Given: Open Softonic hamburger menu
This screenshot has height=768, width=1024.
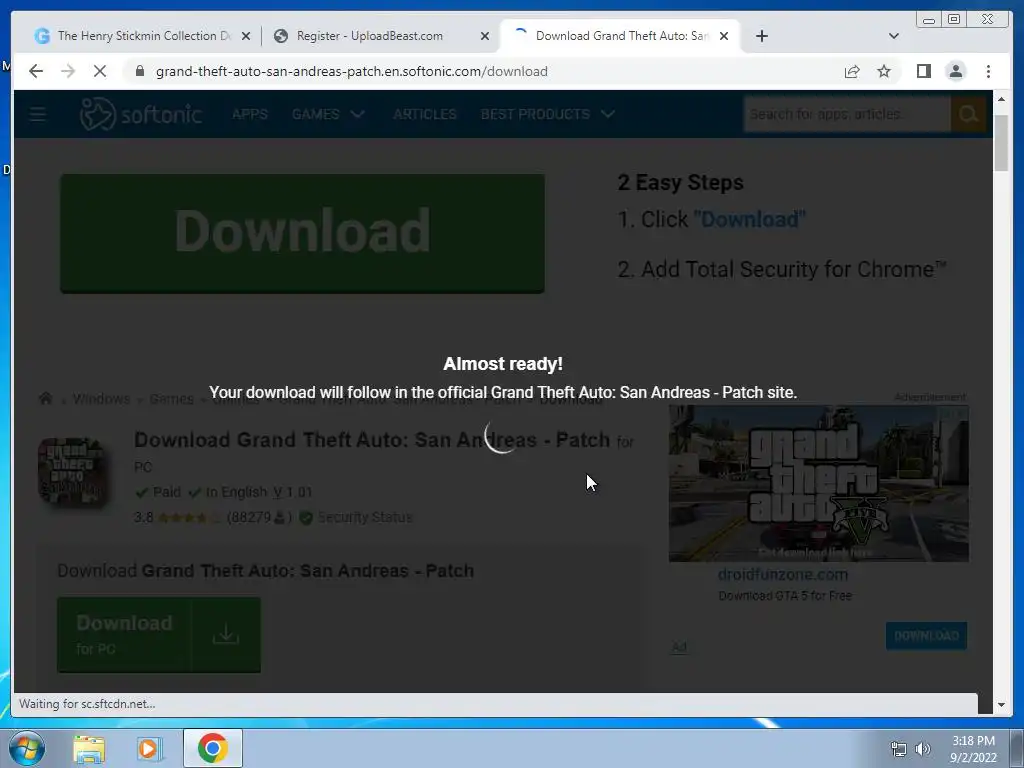Looking at the screenshot, I should [38, 114].
